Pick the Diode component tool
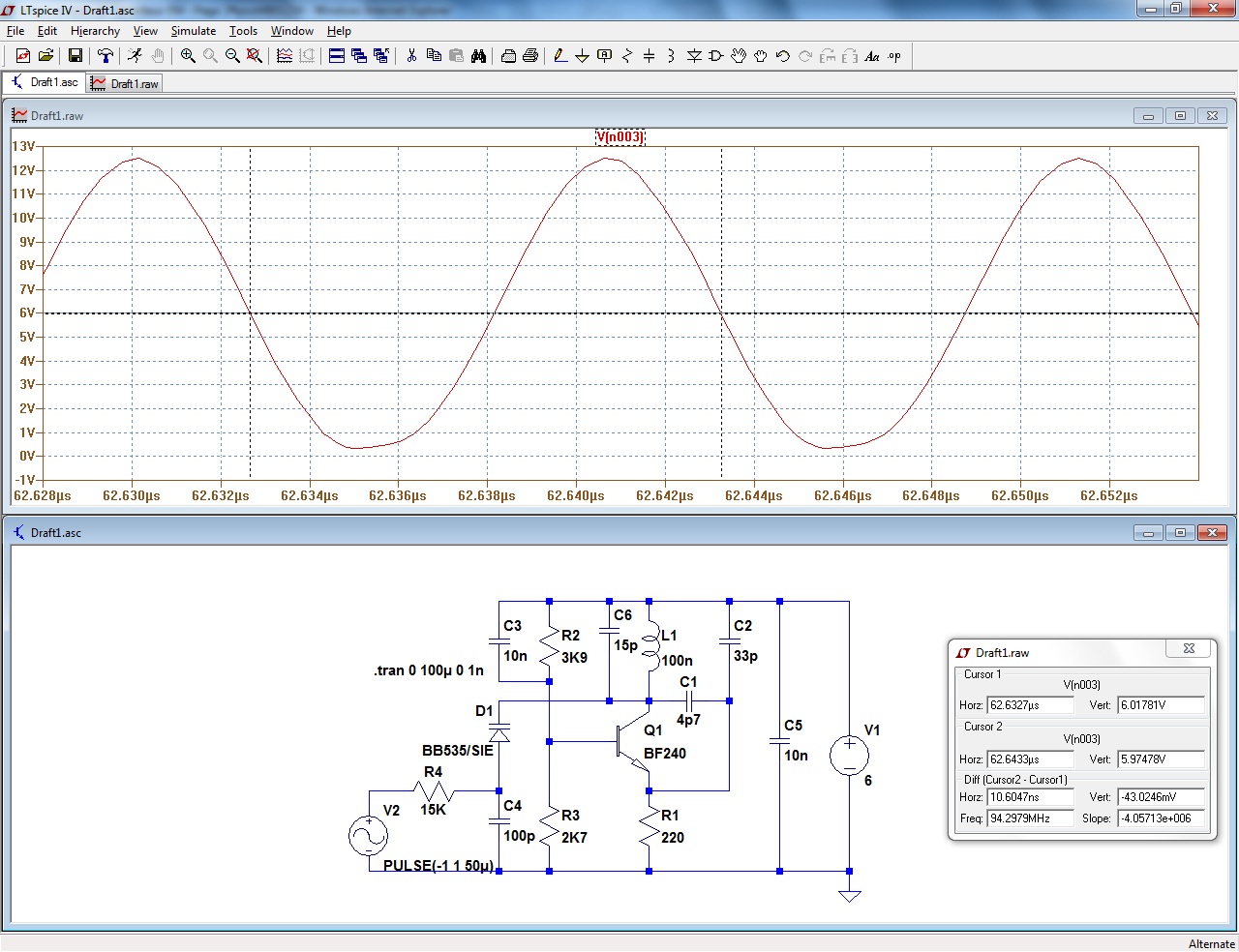The width and height of the screenshot is (1239, 952). [x=694, y=56]
